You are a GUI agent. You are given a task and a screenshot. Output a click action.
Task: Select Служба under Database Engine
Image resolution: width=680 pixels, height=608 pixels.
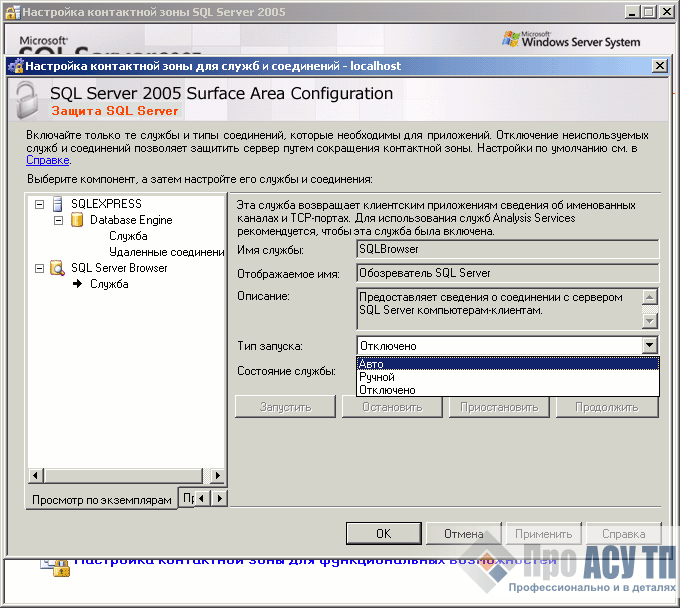tap(128, 236)
